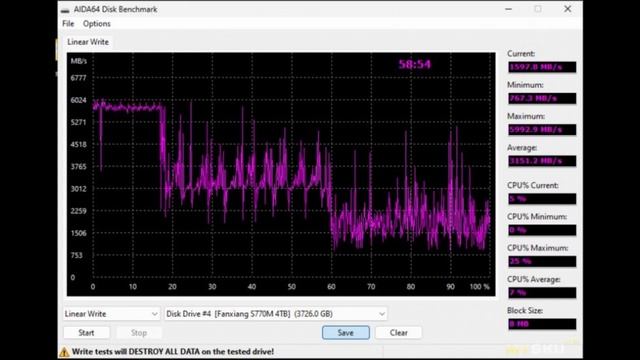Click the Maximum speed value field
The height and width of the screenshot is (360, 640).
[542, 130]
